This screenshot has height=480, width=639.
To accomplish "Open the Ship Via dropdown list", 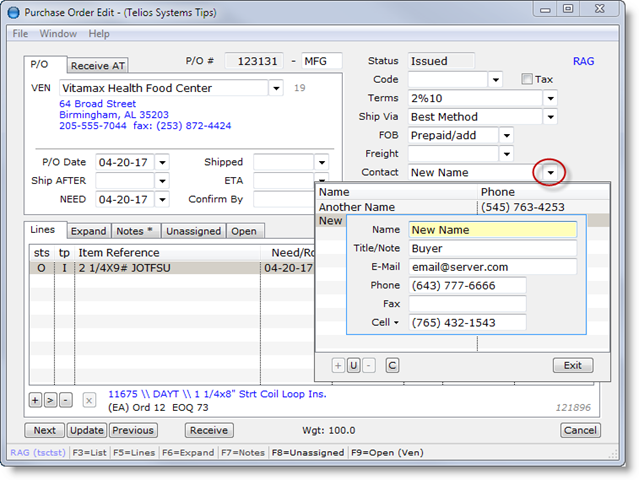I will click(x=550, y=117).
